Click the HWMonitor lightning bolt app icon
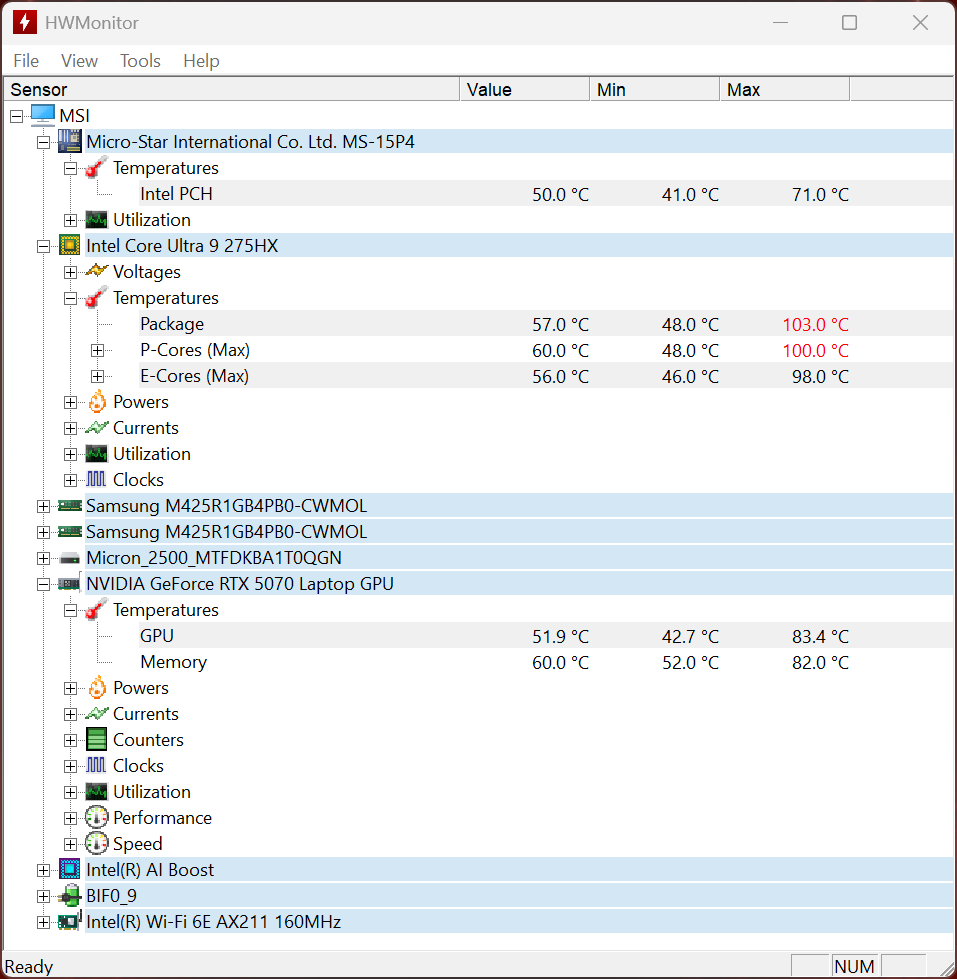 (24, 22)
